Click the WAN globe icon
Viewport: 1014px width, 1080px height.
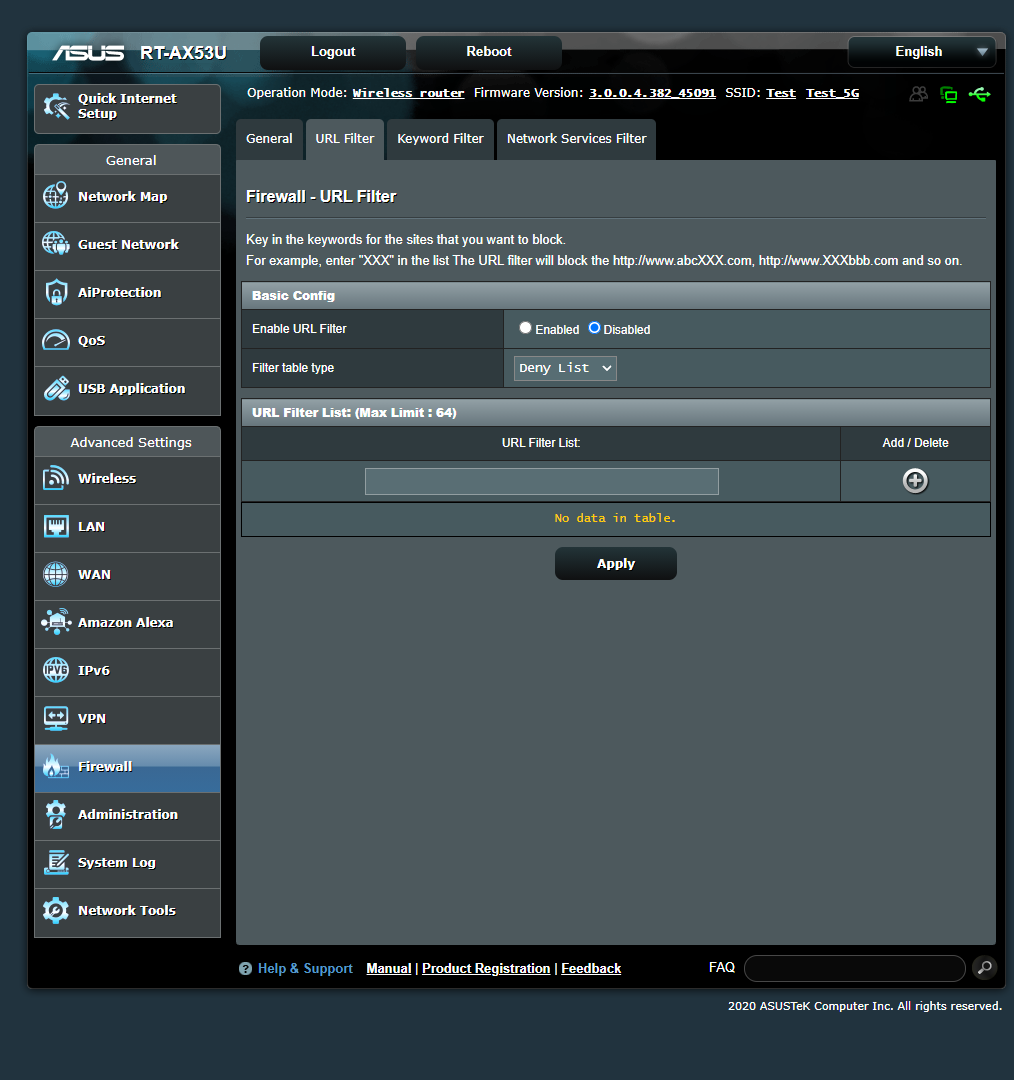coord(56,574)
